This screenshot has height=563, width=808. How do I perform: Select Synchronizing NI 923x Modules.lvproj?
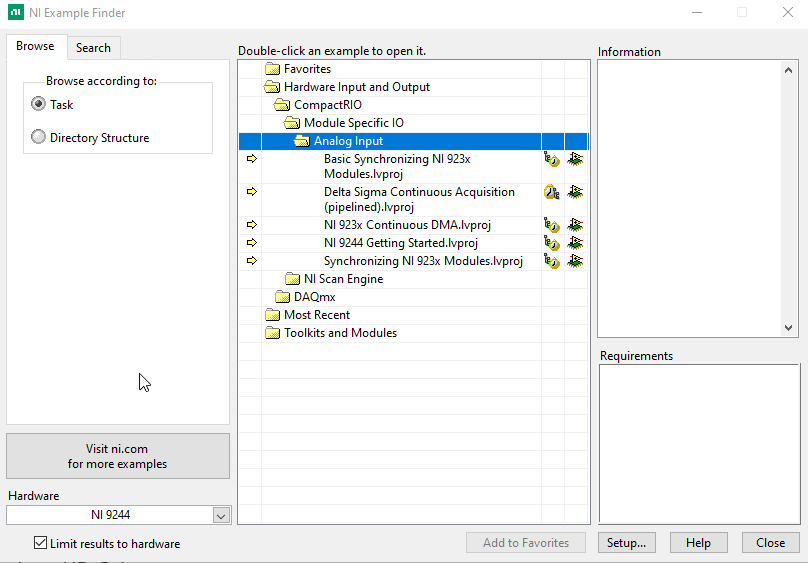[414, 261]
